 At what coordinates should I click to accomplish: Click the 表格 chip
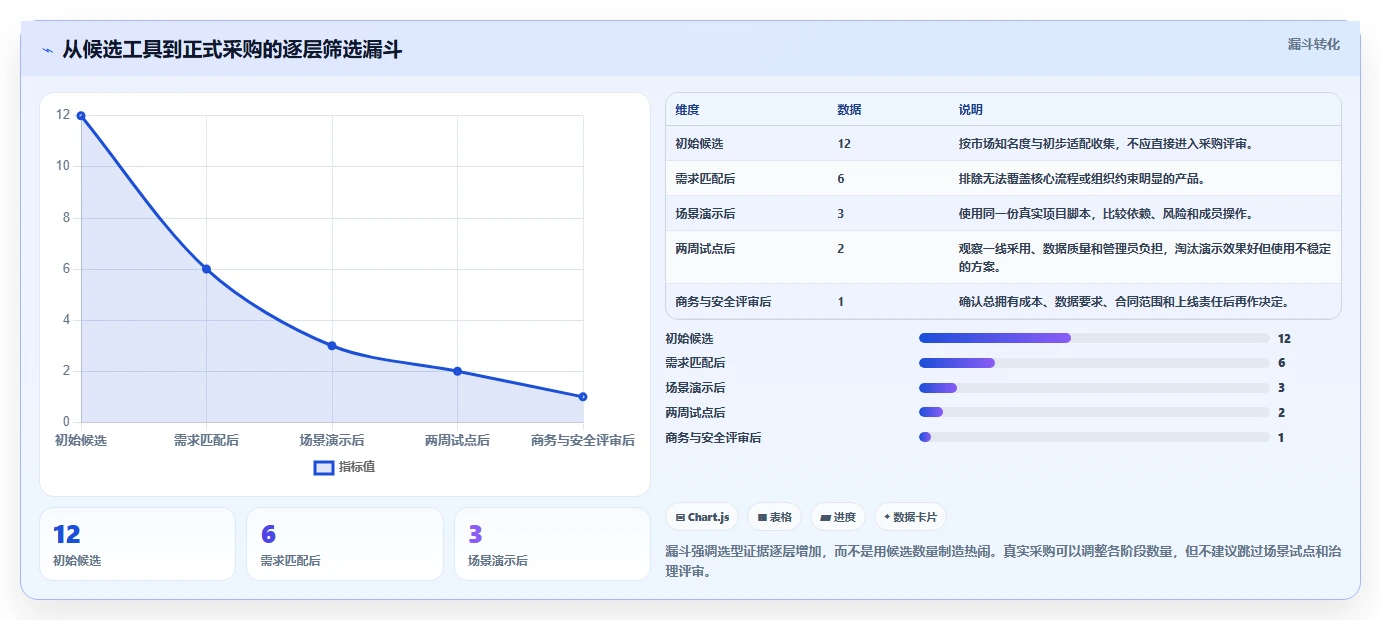click(775, 517)
